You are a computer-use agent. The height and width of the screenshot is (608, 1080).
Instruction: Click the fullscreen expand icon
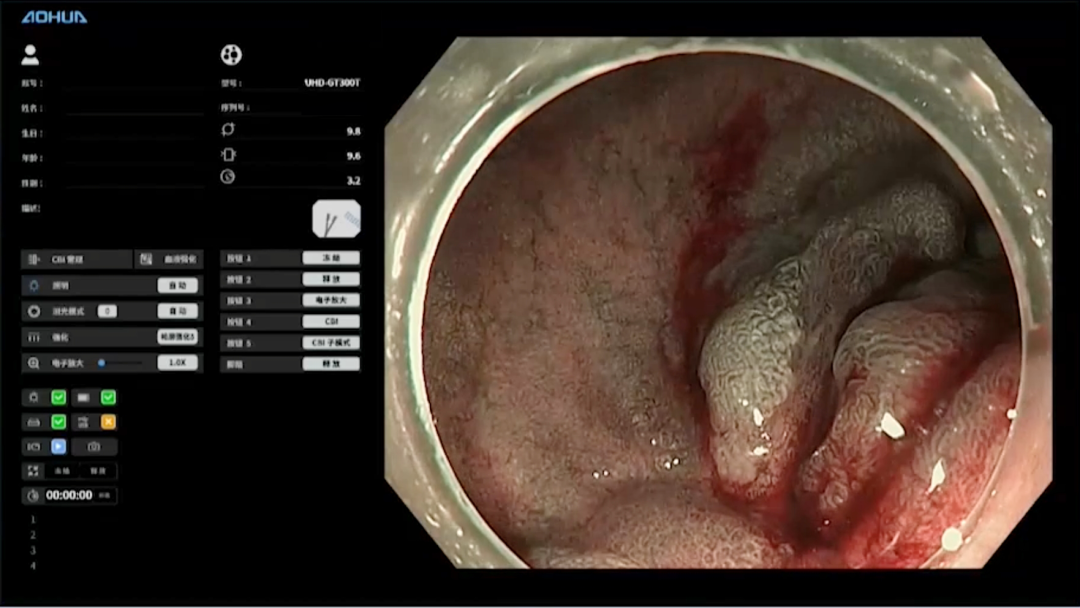33,471
